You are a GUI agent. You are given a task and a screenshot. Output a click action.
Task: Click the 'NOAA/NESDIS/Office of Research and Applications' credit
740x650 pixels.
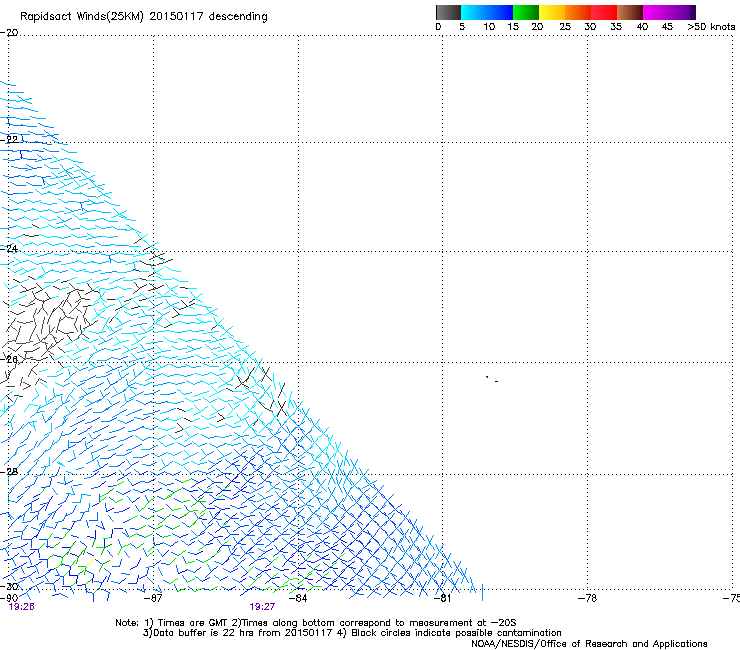click(x=589, y=644)
